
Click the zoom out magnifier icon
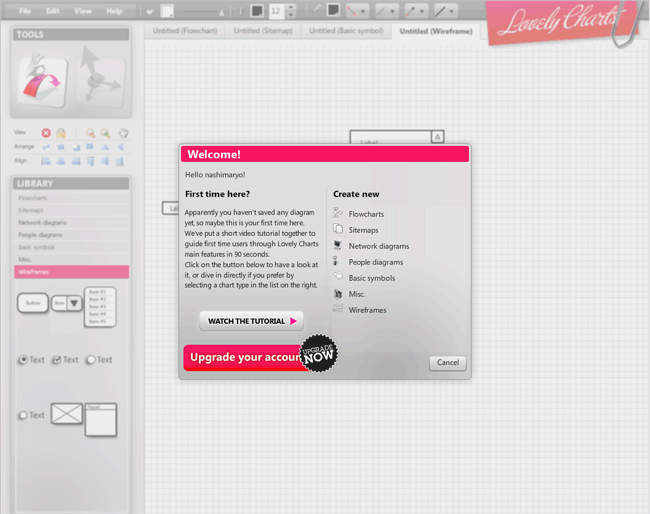click(90, 133)
